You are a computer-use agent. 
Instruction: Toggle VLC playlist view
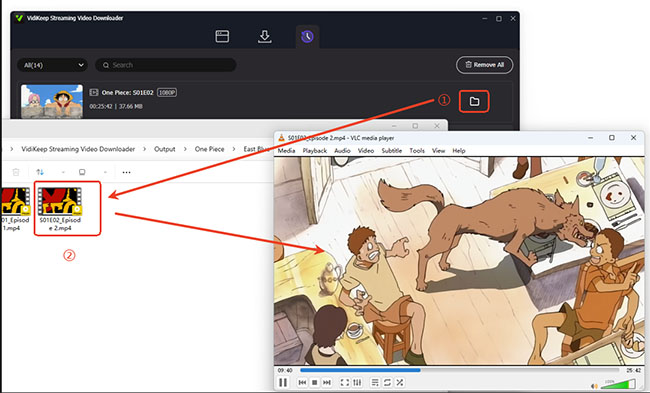(375, 382)
